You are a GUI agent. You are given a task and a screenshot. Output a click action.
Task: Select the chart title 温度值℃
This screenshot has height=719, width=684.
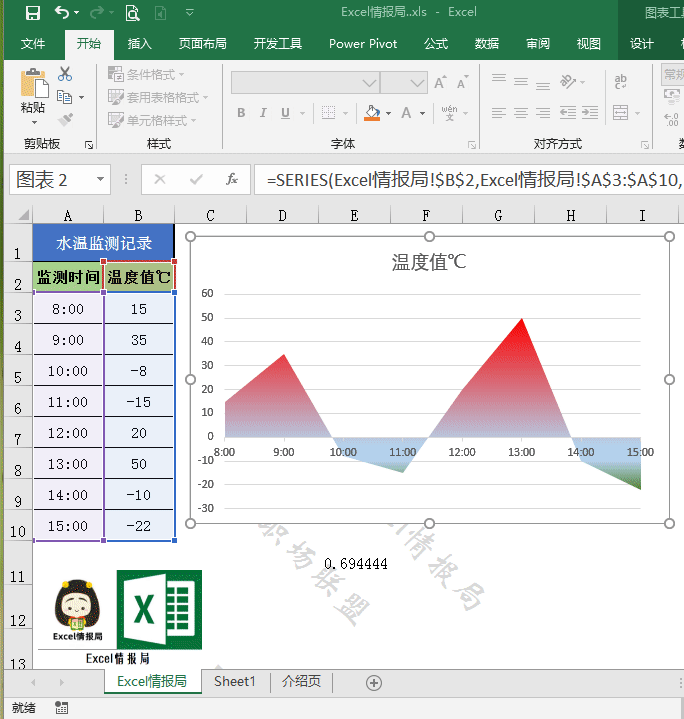[x=429, y=262]
